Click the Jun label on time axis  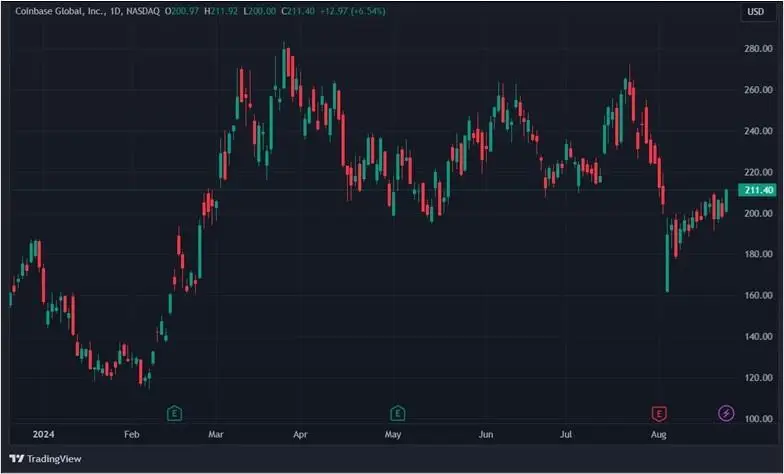tap(486, 436)
